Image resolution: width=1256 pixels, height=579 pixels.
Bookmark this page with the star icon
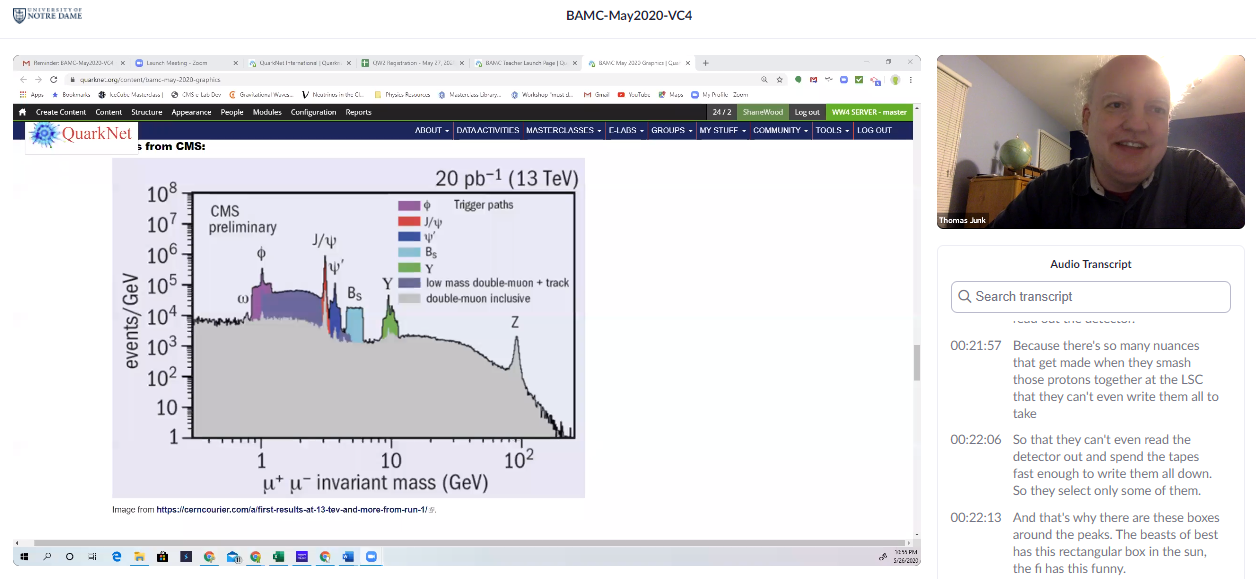(x=779, y=79)
